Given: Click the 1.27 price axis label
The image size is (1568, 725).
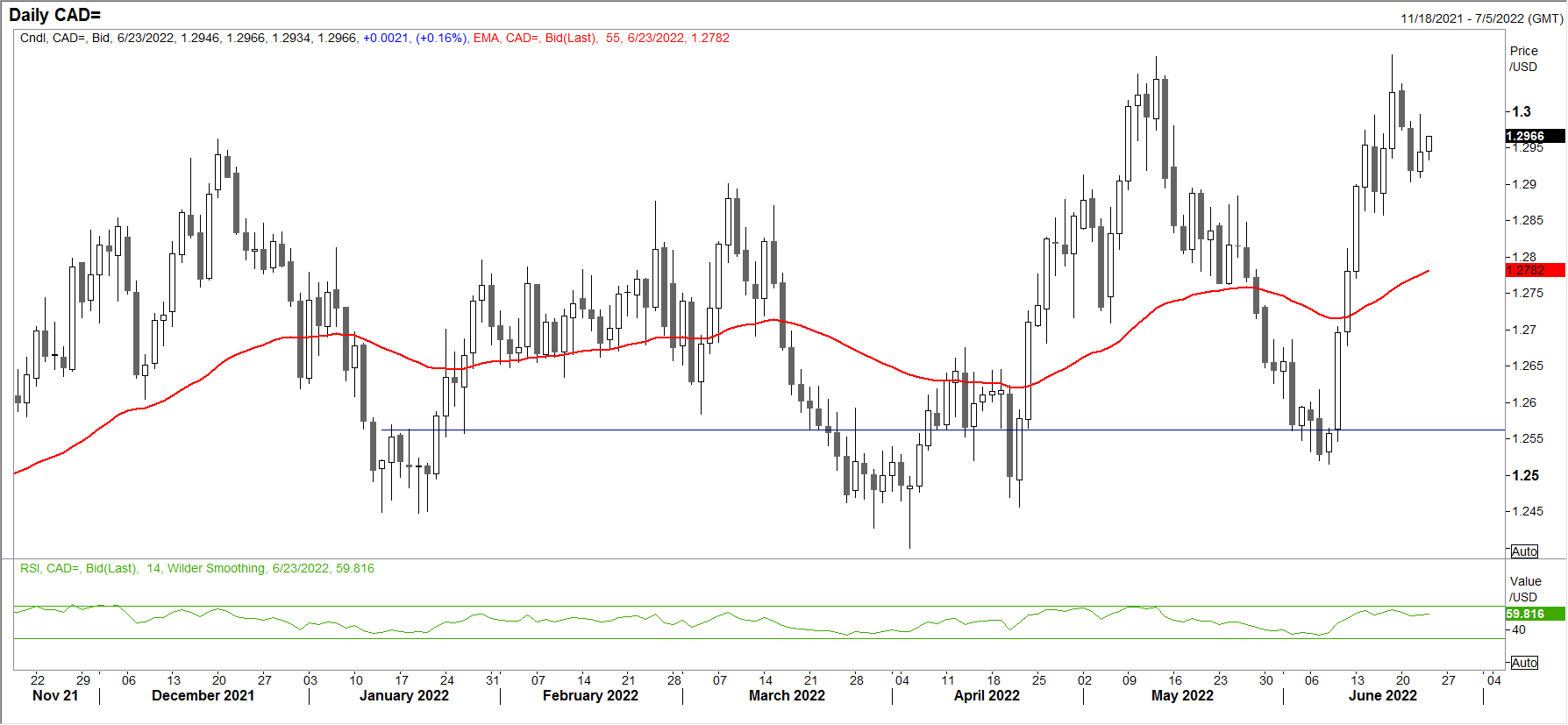Looking at the screenshot, I should 1524,330.
